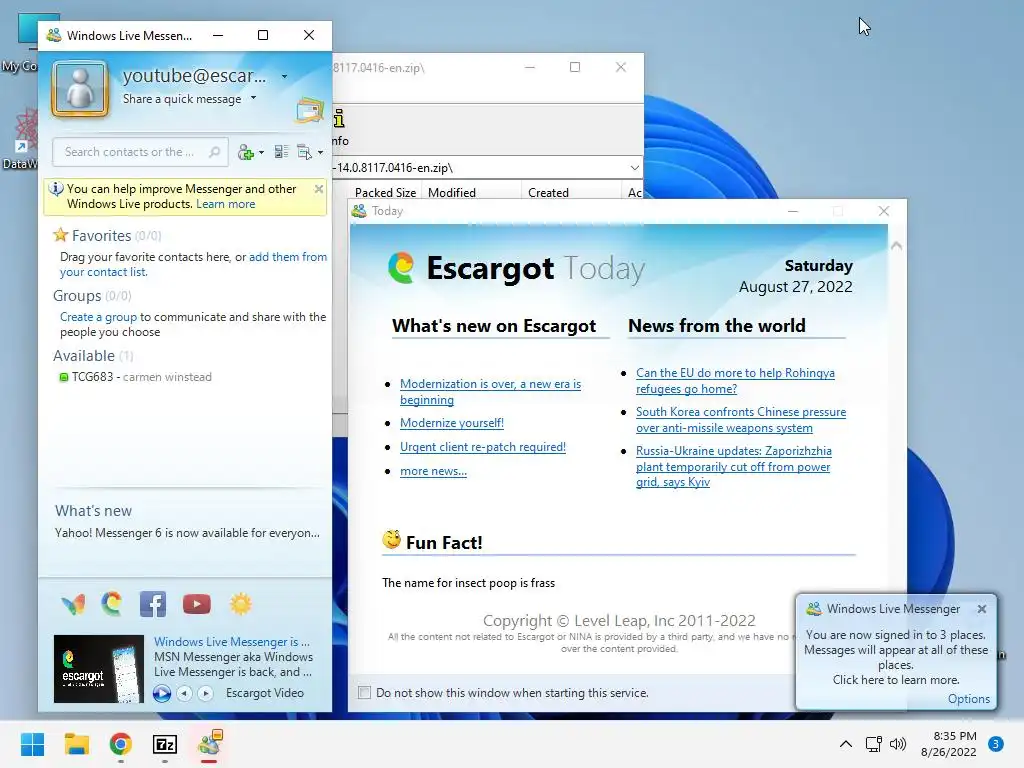Open South Korea Chinese pressure link
Viewport: 1024px width, 768px height.
click(x=741, y=420)
